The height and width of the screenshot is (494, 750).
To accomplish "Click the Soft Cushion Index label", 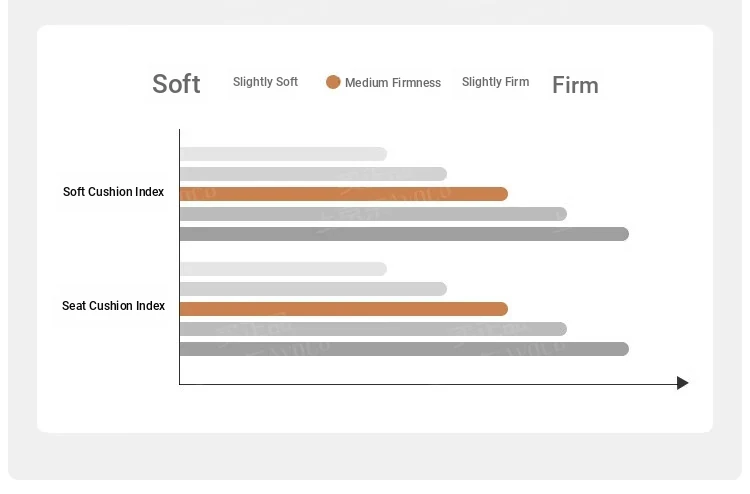I will [x=113, y=192].
